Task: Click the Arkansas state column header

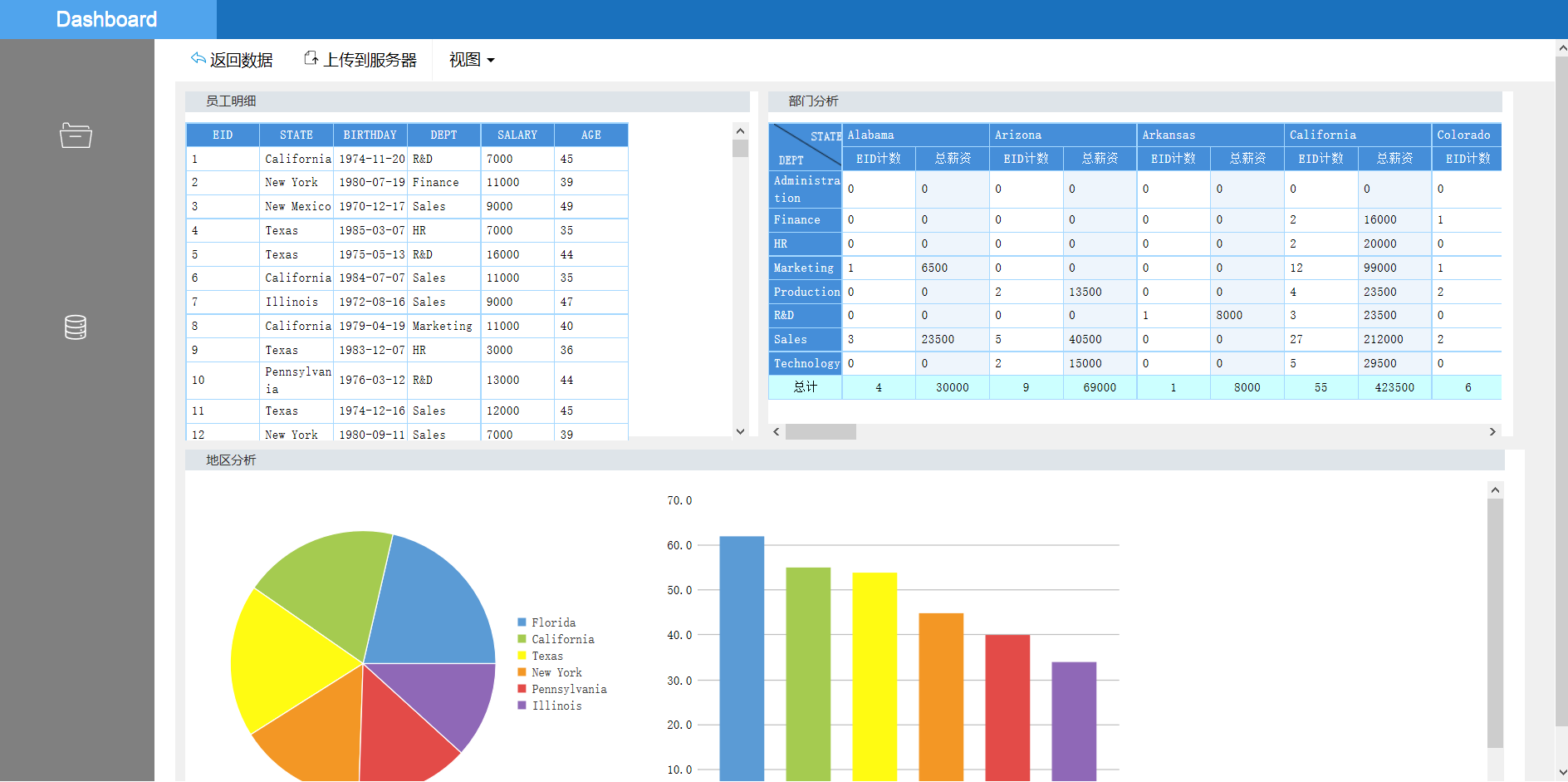Action: pos(1211,135)
